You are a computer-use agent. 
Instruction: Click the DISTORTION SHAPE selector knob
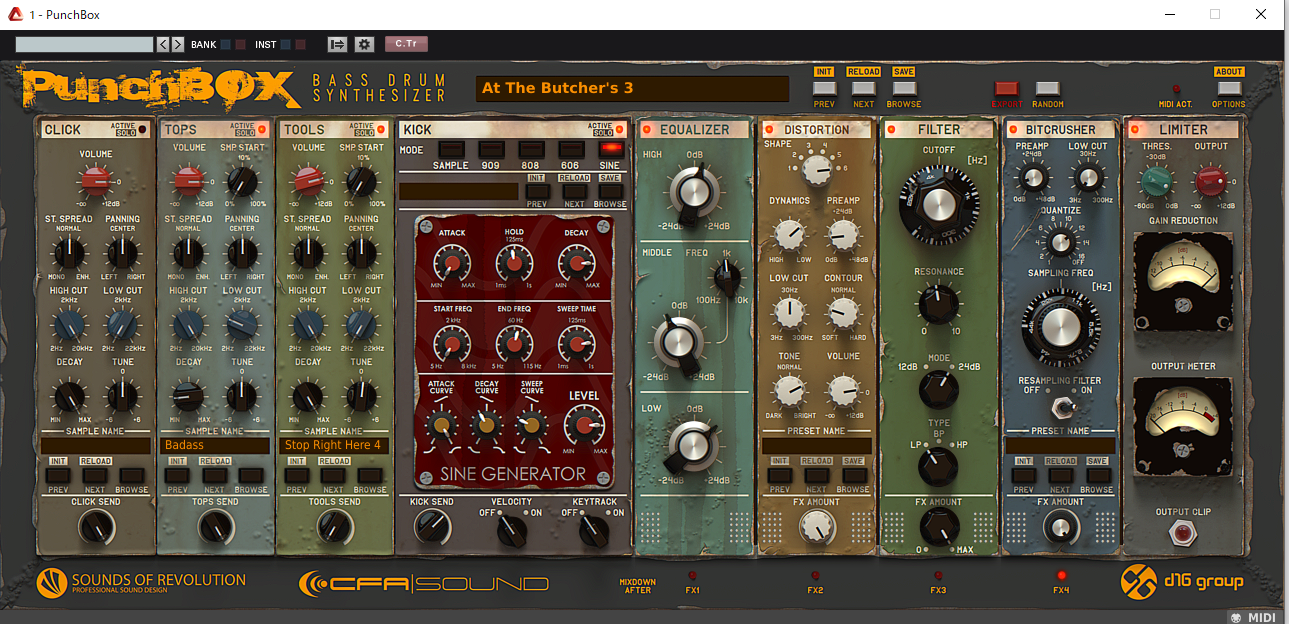817,172
